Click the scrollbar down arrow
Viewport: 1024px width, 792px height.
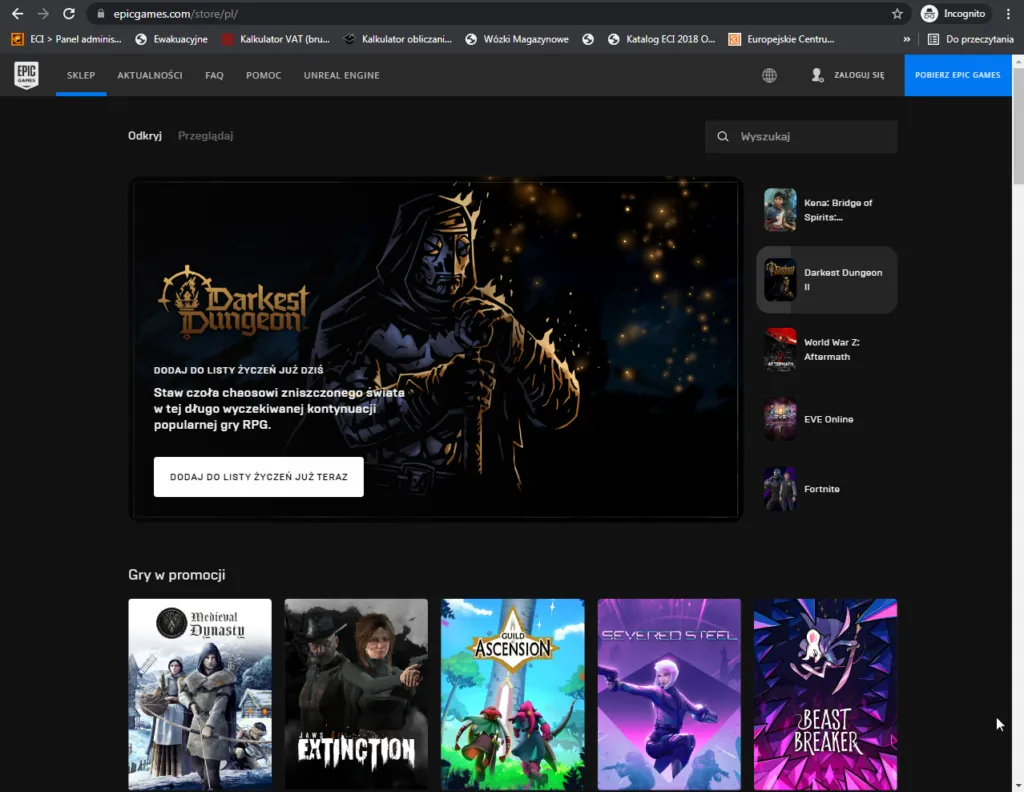coord(1017,785)
